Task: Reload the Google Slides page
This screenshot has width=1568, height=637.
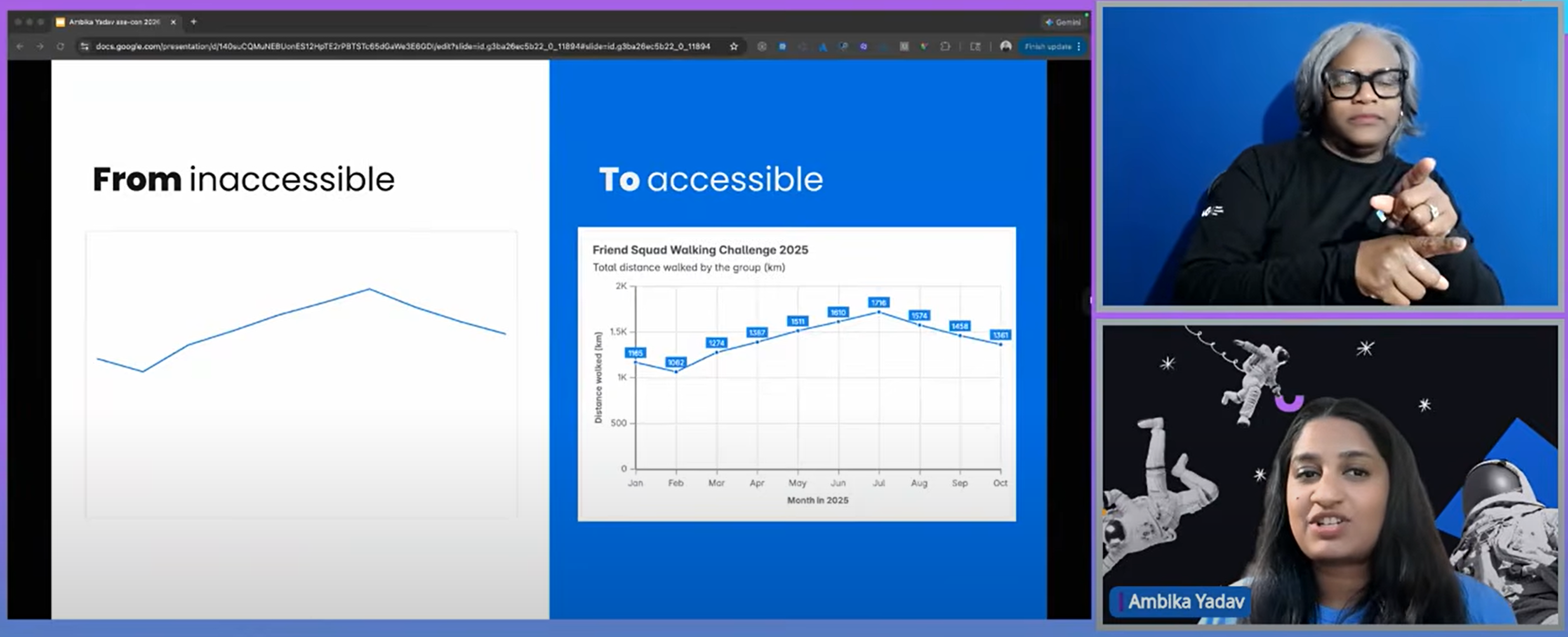Action: (x=60, y=46)
